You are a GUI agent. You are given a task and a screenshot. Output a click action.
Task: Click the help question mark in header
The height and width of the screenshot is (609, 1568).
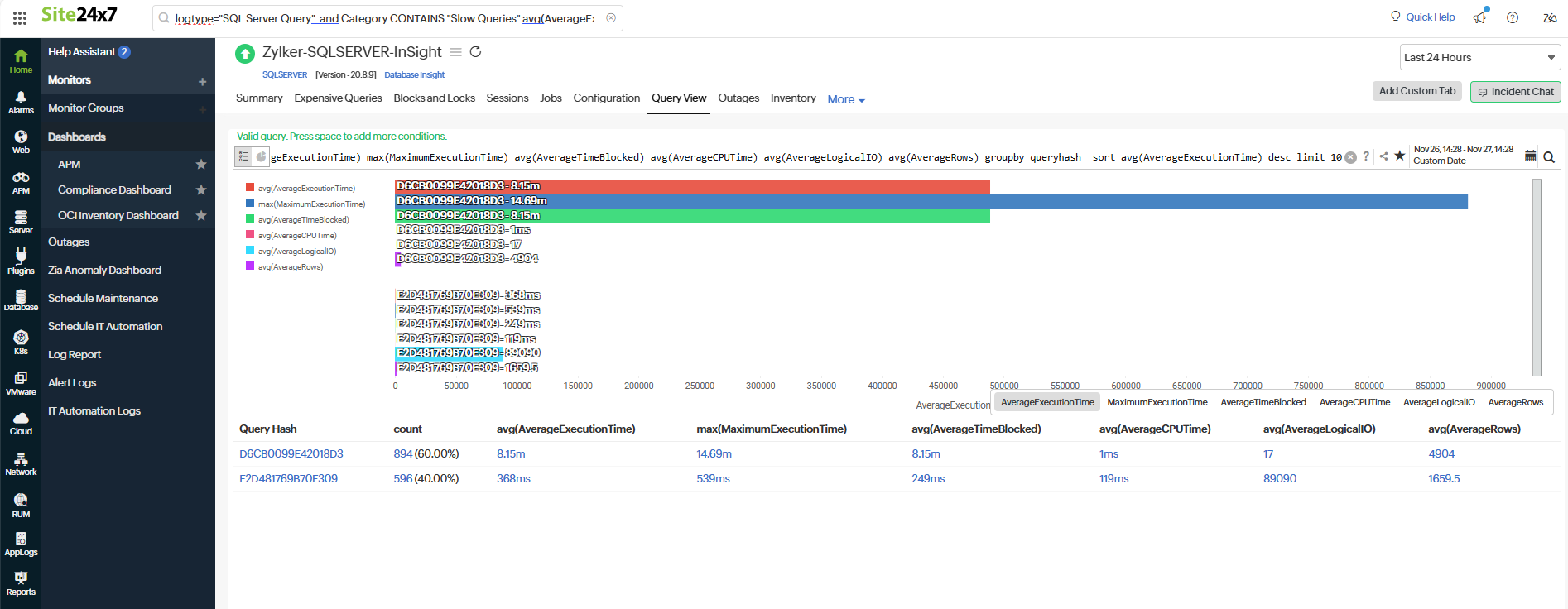[x=1513, y=17]
